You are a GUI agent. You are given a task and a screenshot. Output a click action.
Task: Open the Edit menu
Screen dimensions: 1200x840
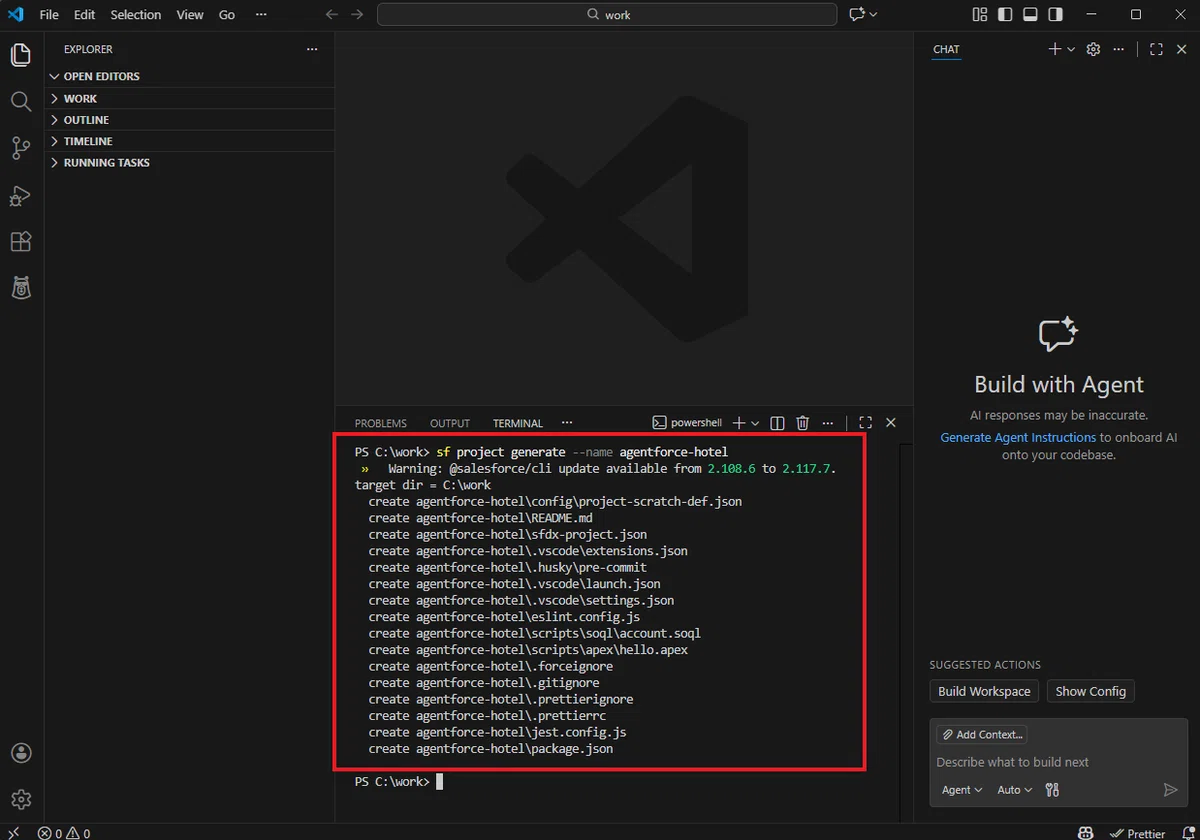click(x=84, y=14)
